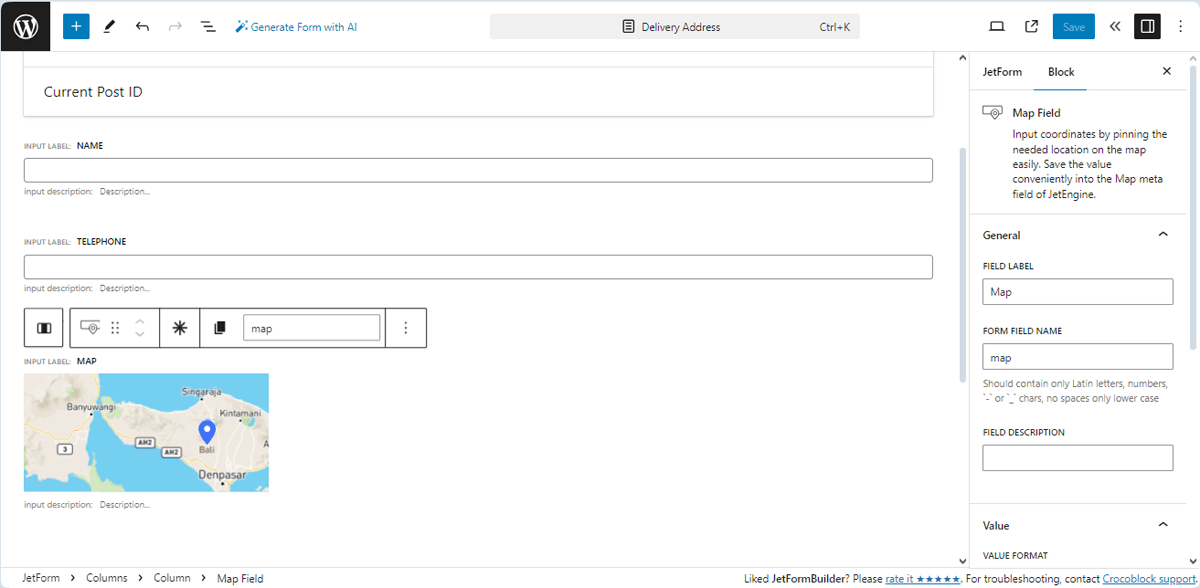The height and width of the screenshot is (588, 1200).
Task: Collapse the Value settings section
Action: [x=1163, y=524]
